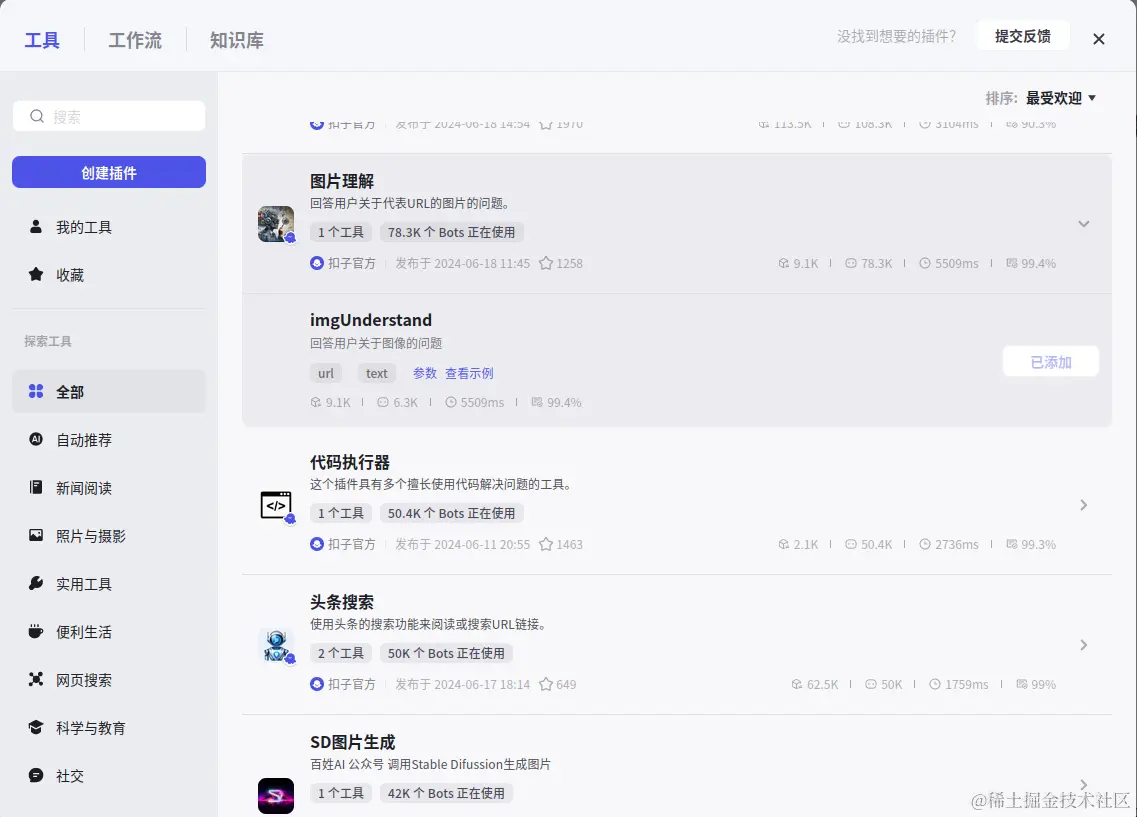Viewport: 1137px width, 817px height.
Task: Switch to the 工作流 tab
Action: [x=134, y=39]
